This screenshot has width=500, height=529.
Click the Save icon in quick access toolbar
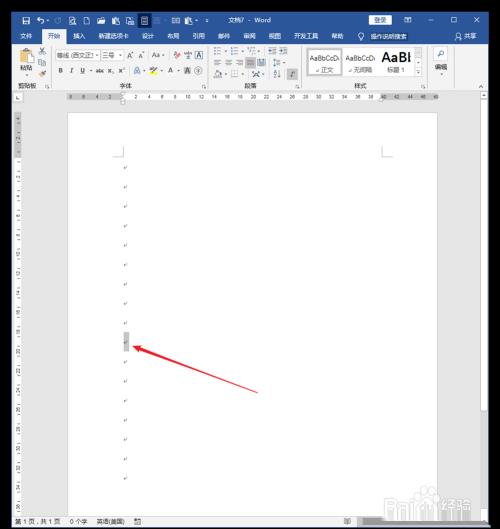(26, 21)
